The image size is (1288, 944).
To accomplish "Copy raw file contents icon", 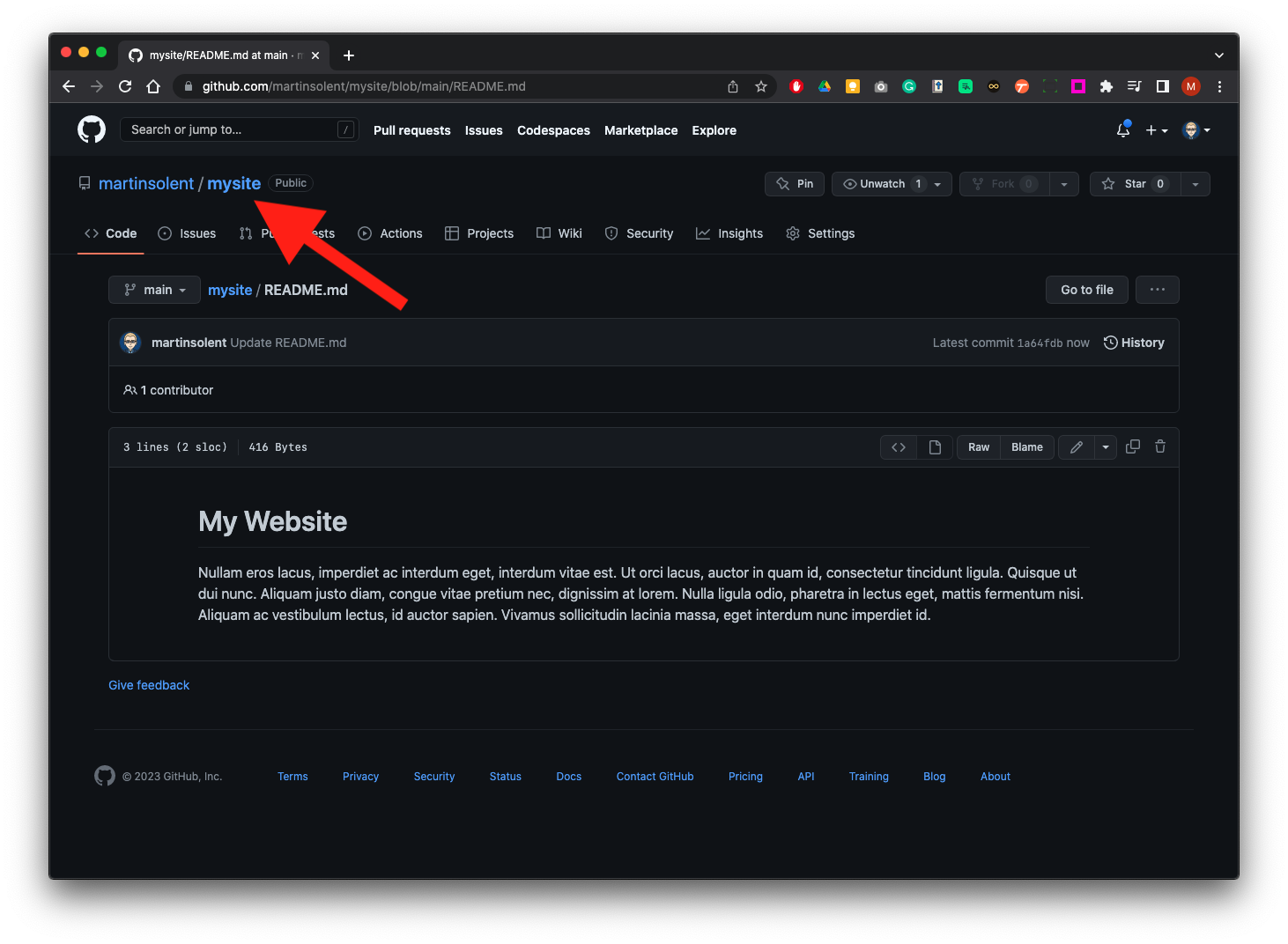I will click(1133, 447).
